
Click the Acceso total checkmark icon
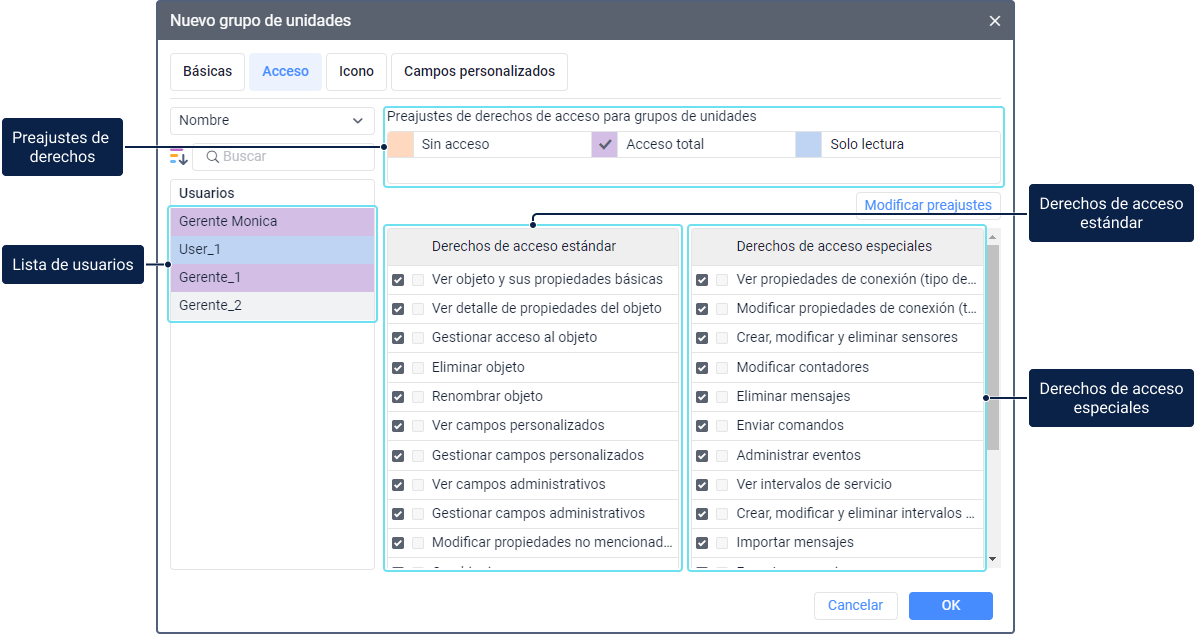[x=604, y=144]
